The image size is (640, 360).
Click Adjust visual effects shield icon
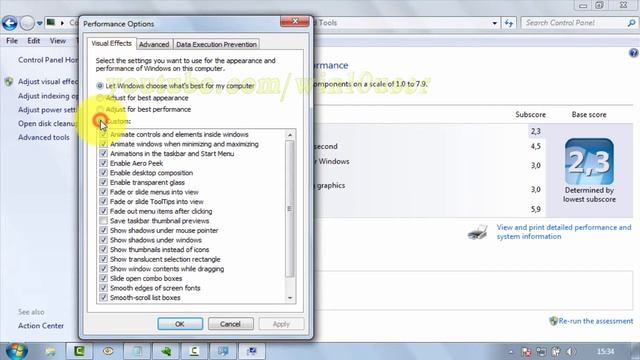9,82
